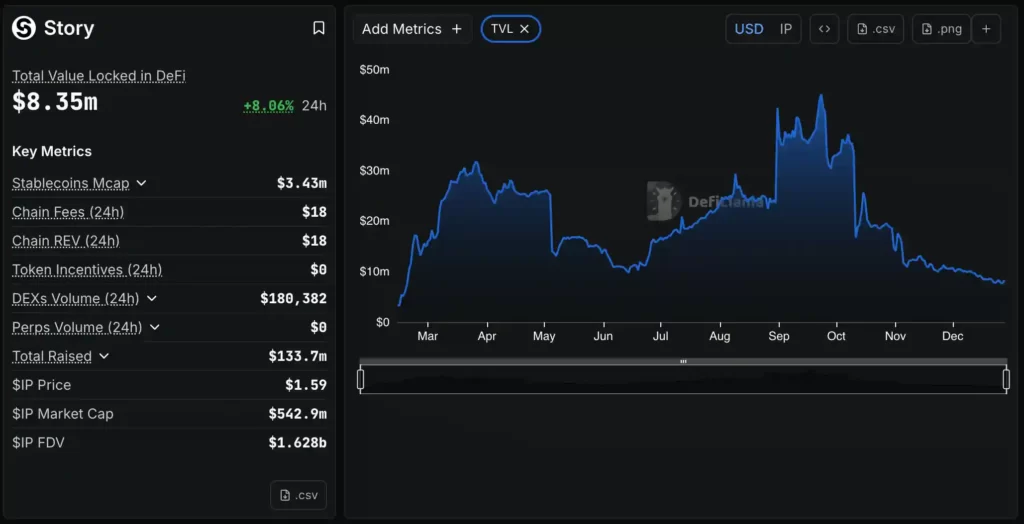Screen dimensions: 1024x524
Task: Expand the Total Raised details
Action: pyautogui.click(x=104, y=356)
